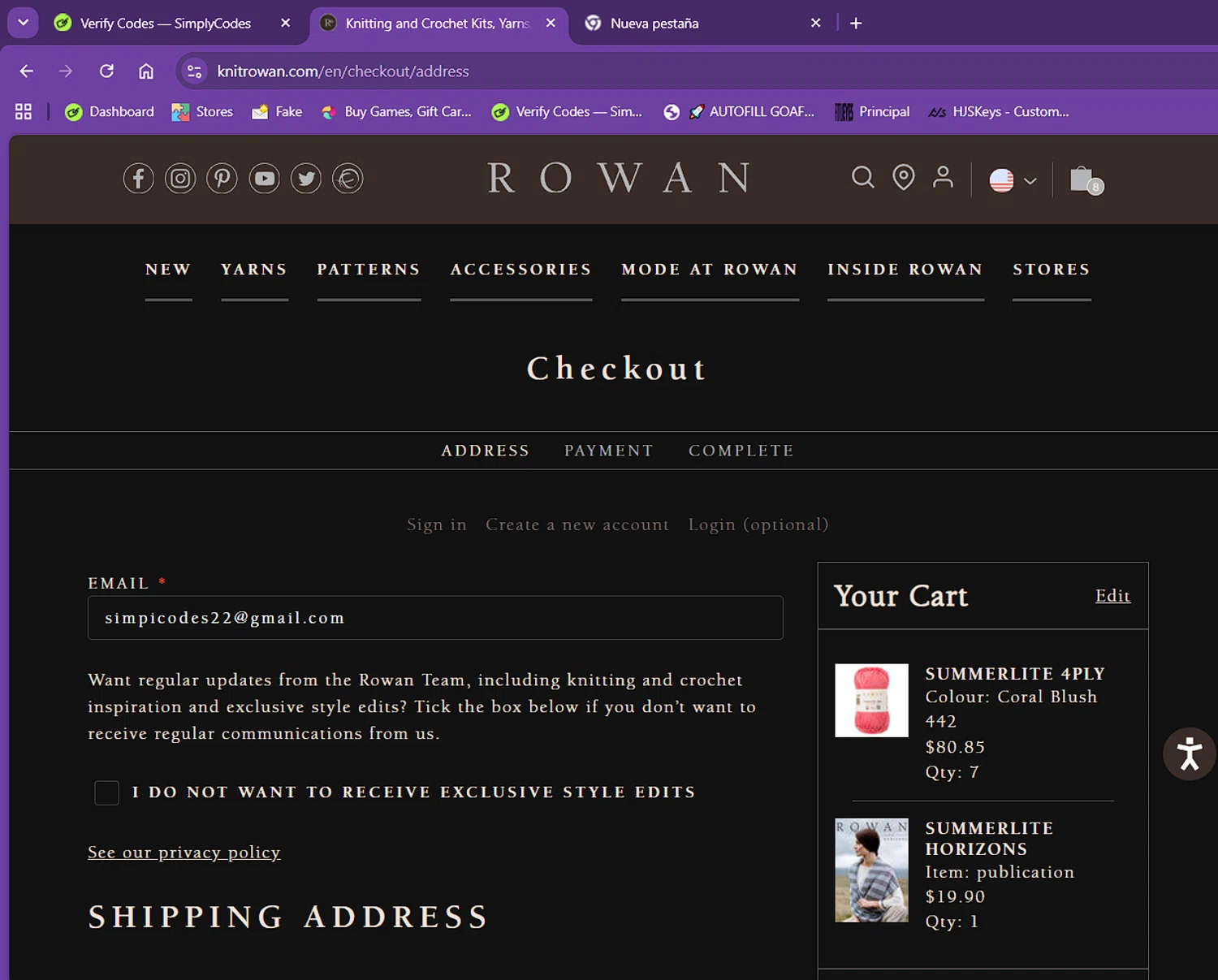
Task: Expand the country flag selector dropdown
Action: tap(1013, 180)
